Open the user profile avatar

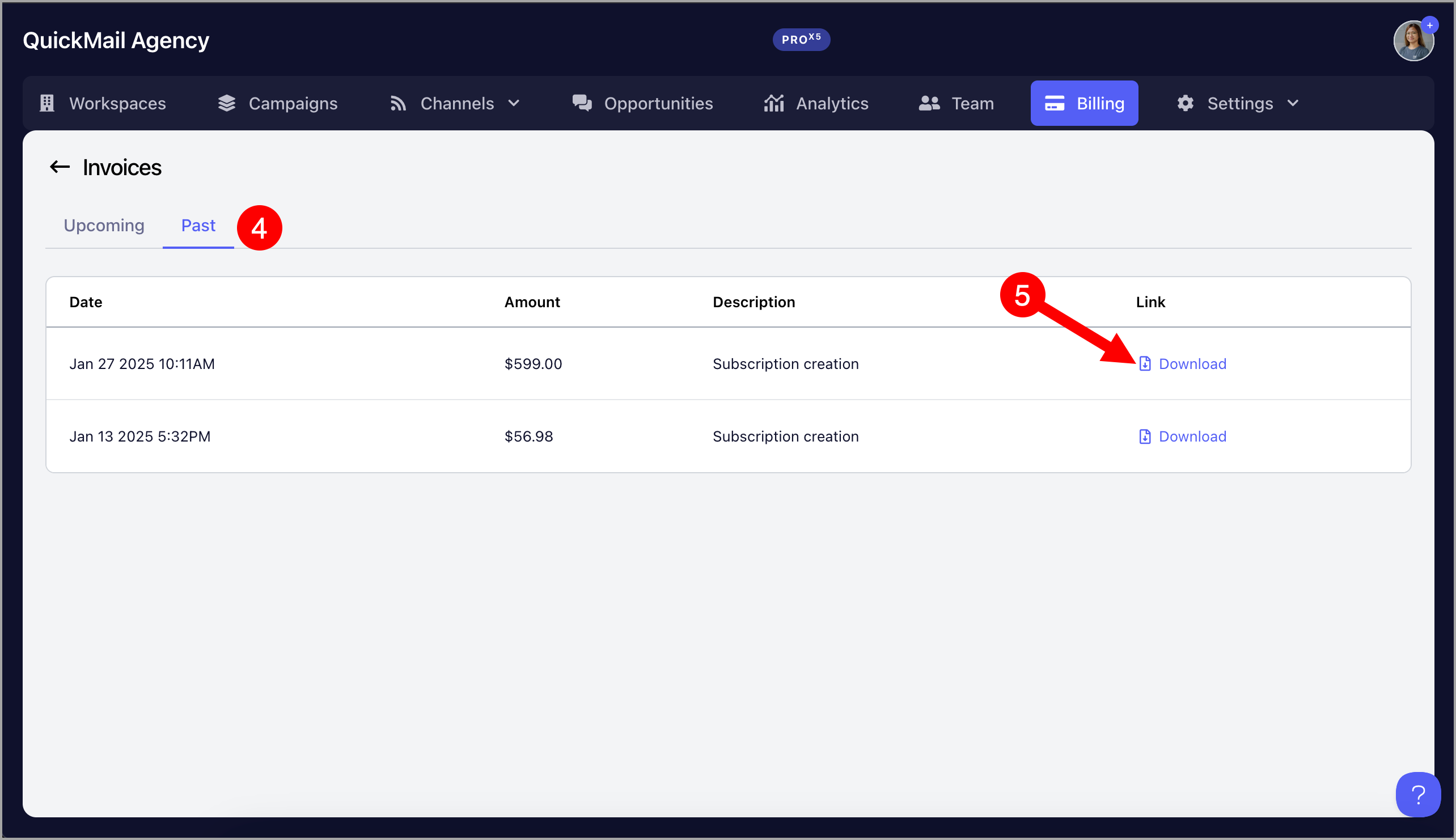pyautogui.click(x=1413, y=41)
